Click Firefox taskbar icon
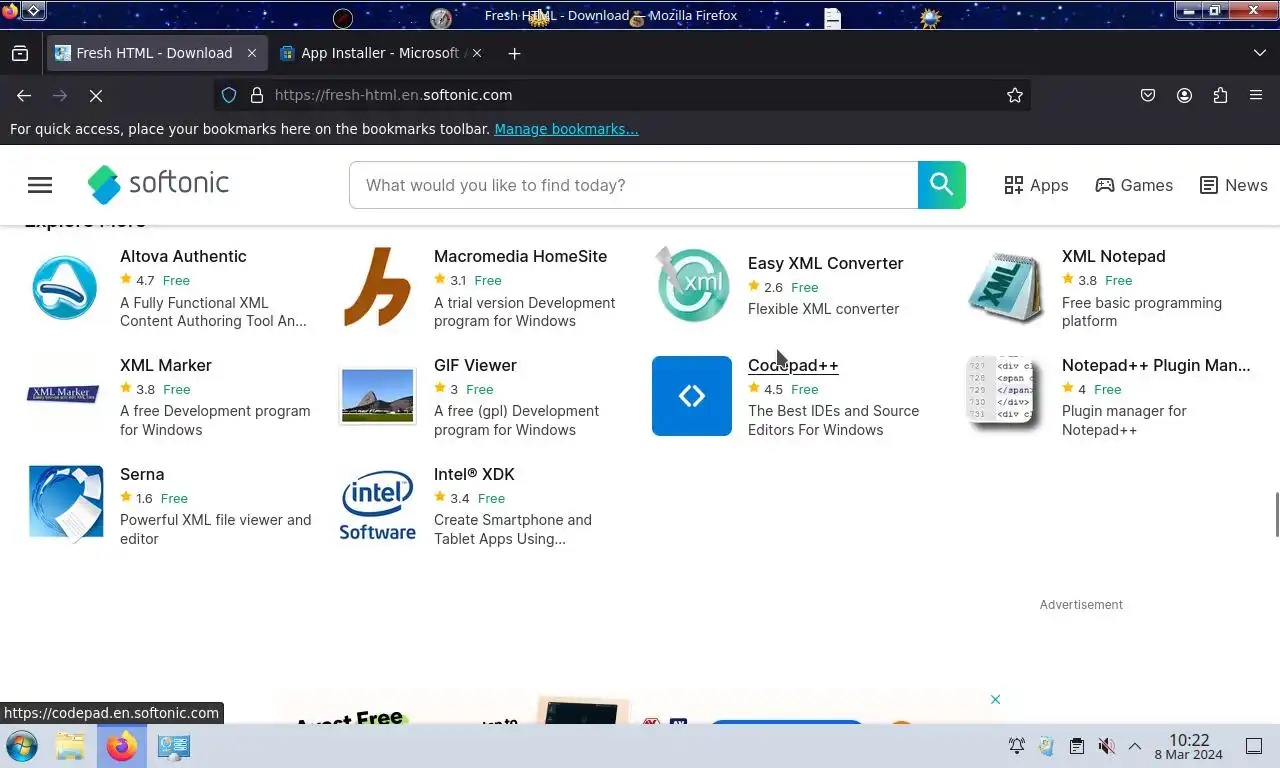The image size is (1280, 768). 121,746
